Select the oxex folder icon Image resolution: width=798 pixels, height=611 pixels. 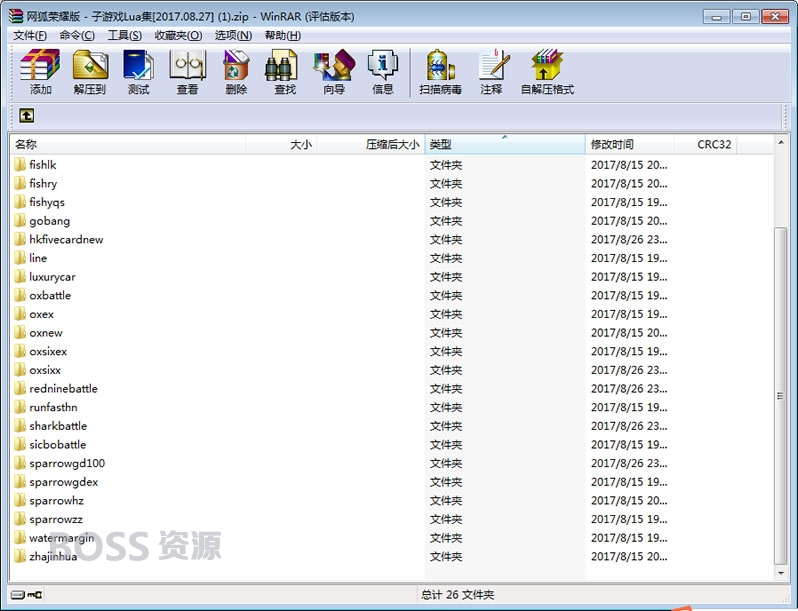point(20,314)
